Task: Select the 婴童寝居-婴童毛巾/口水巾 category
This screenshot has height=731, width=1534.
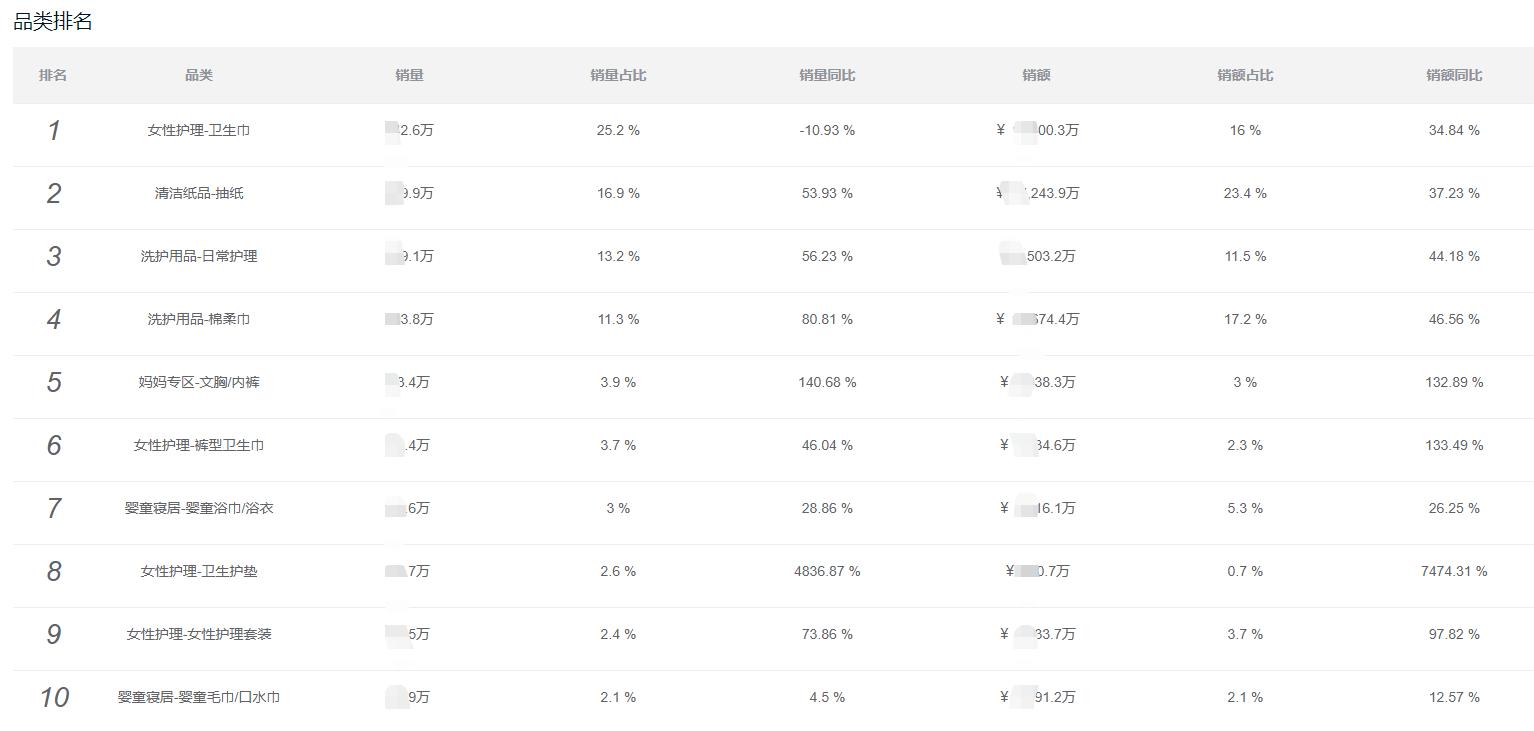Action: coord(199,697)
